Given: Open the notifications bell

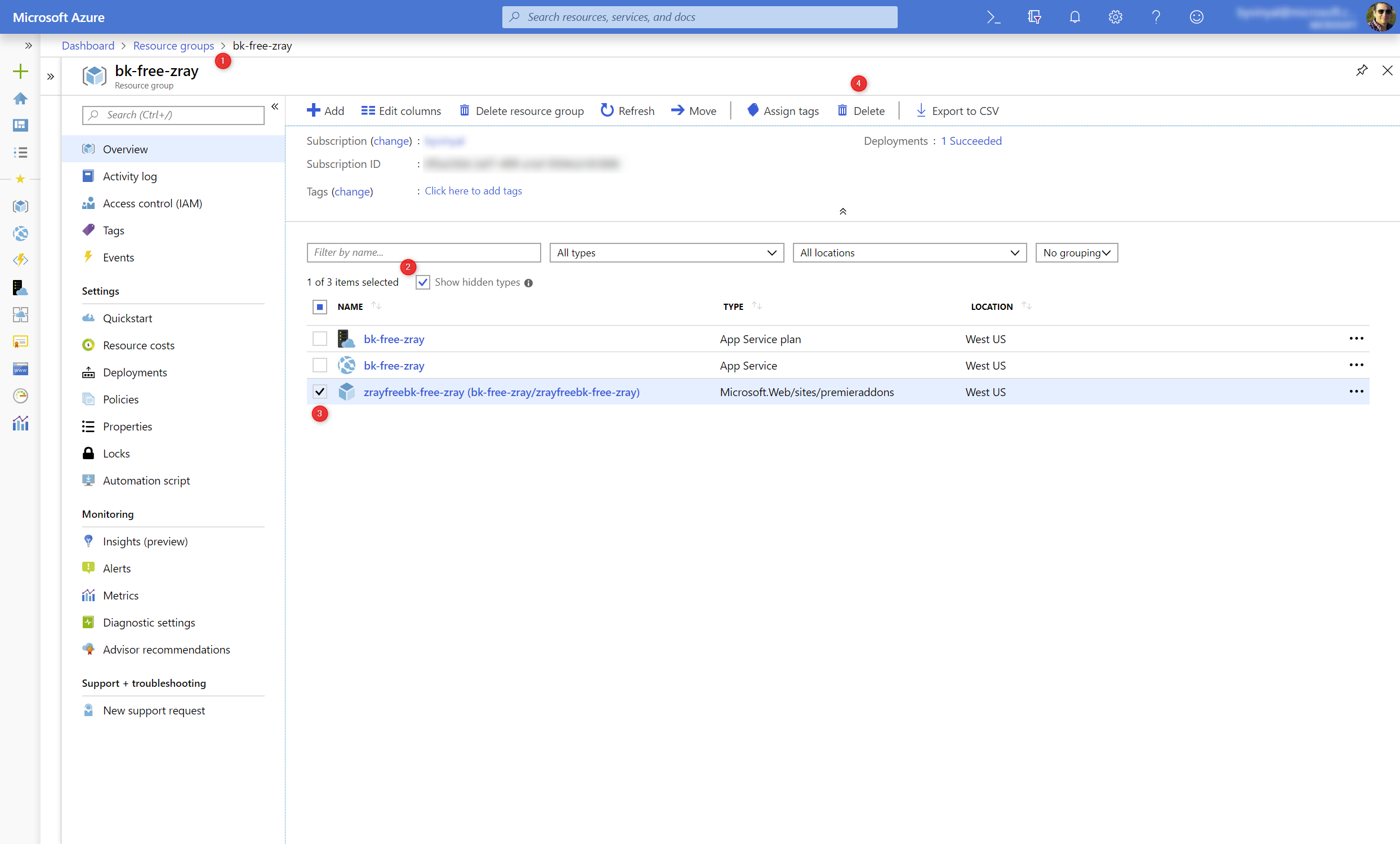Looking at the screenshot, I should [1074, 17].
